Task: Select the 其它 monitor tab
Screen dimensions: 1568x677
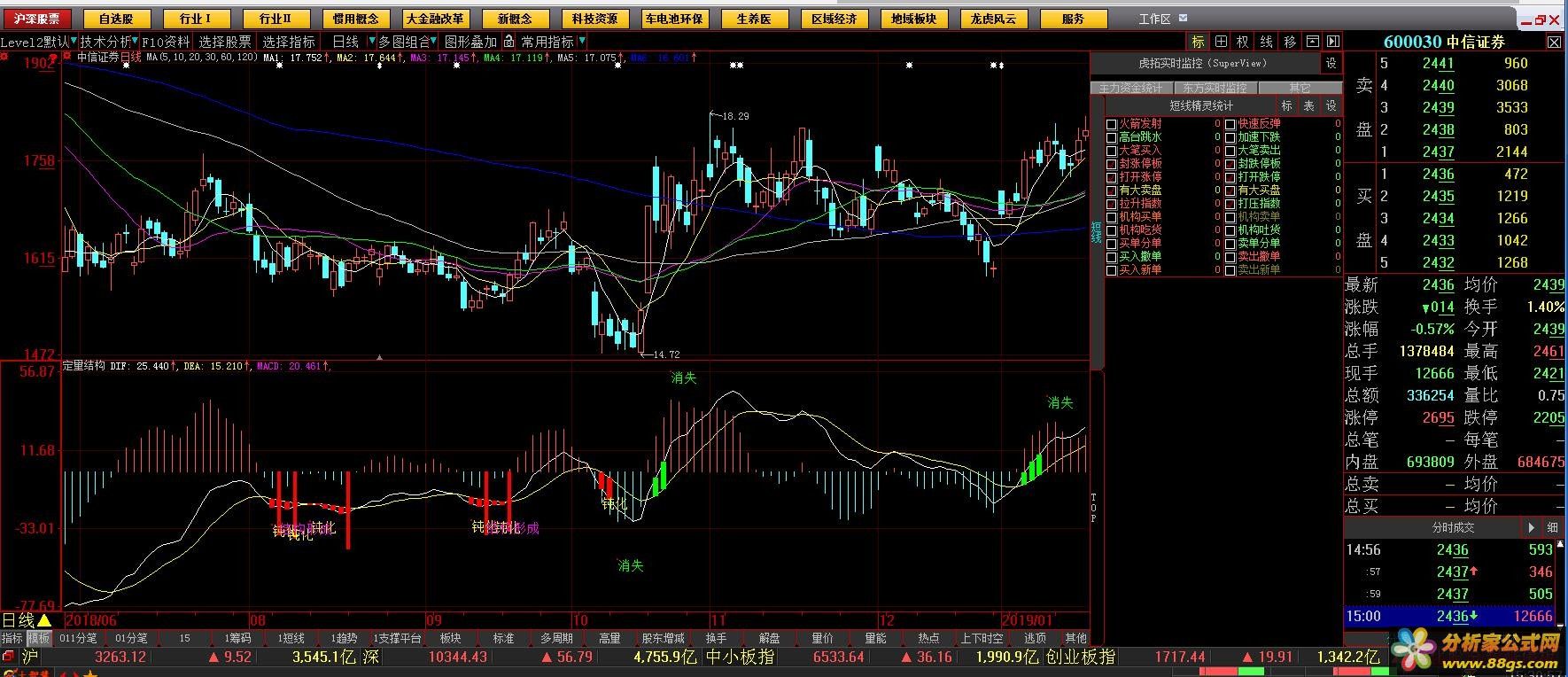Action: [1299, 88]
